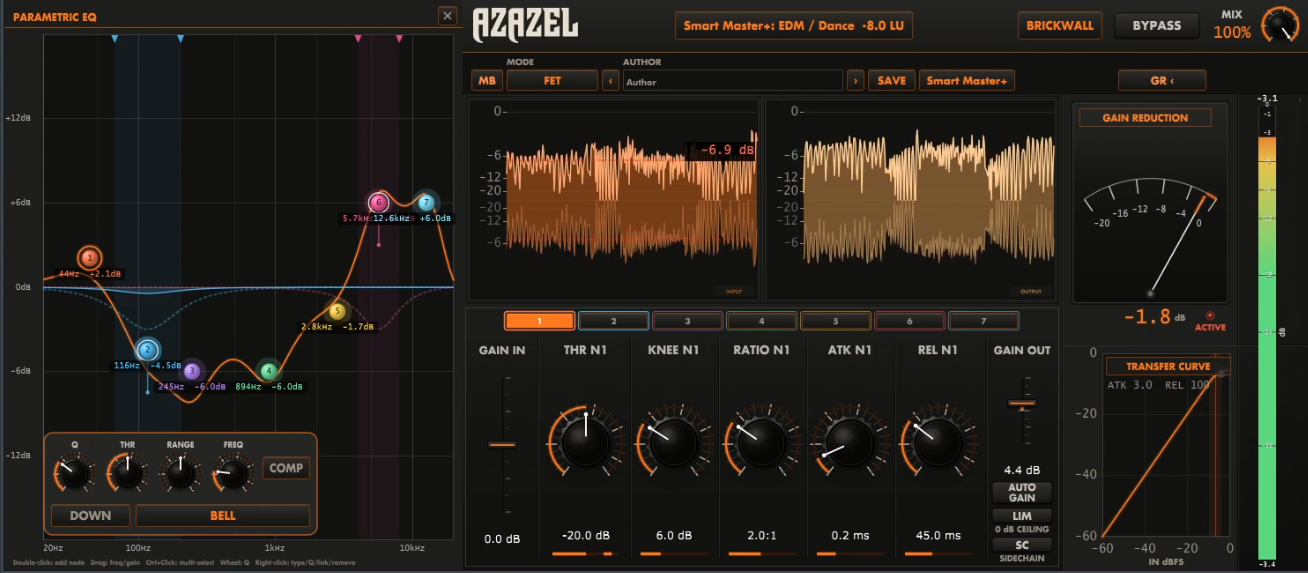This screenshot has width=1308, height=573.
Task: Toggle the SC sidechain
Action: pyautogui.click(x=1021, y=545)
